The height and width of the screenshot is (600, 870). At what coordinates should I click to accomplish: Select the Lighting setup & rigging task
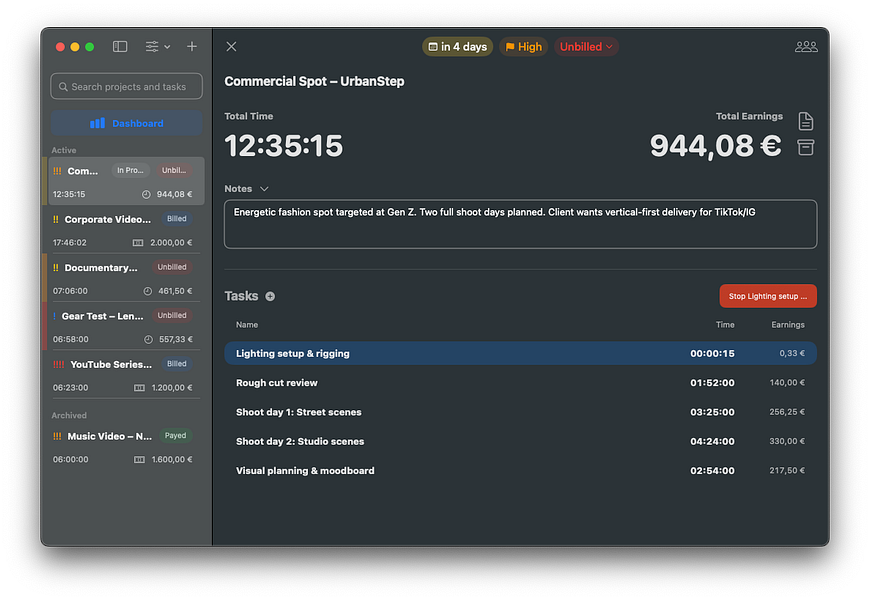point(520,354)
